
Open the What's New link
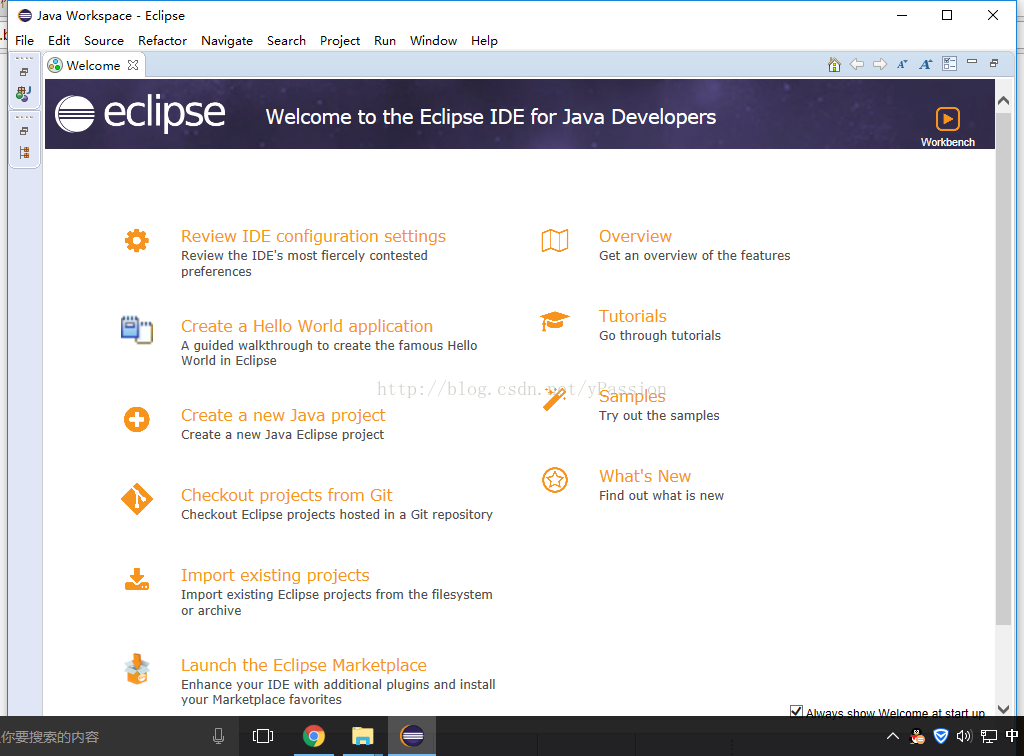[645, 476]
